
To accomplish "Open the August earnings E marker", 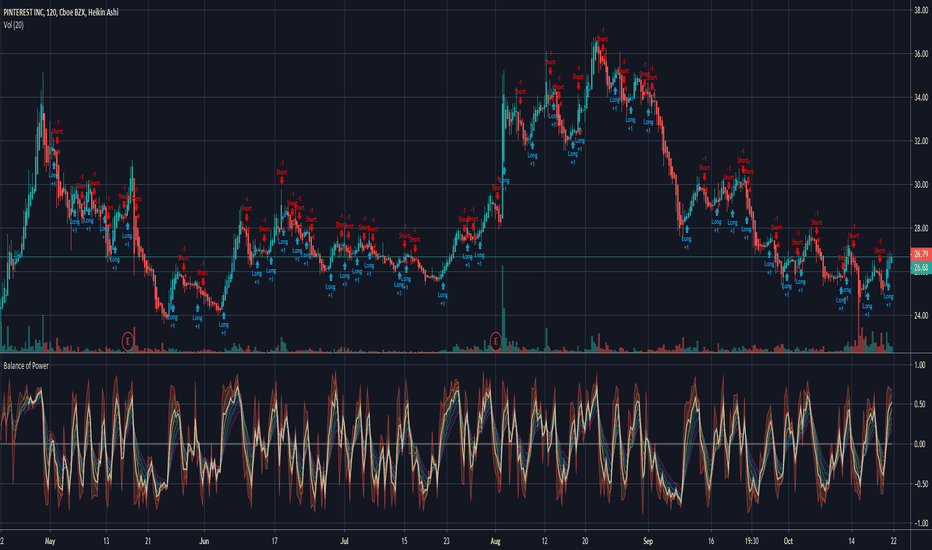I will point(496,341).
